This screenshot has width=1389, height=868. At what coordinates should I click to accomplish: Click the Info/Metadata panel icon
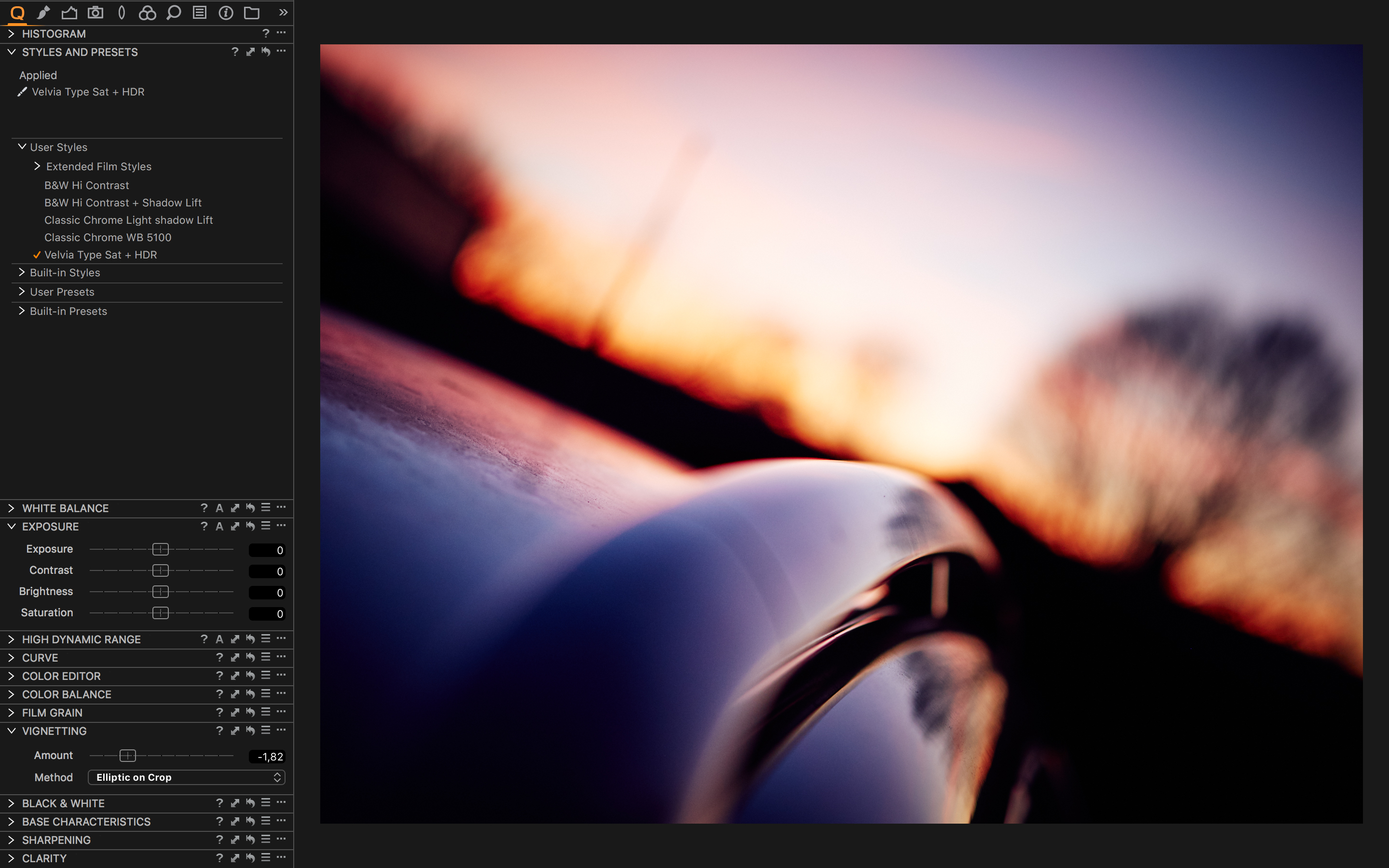point(225,12)
